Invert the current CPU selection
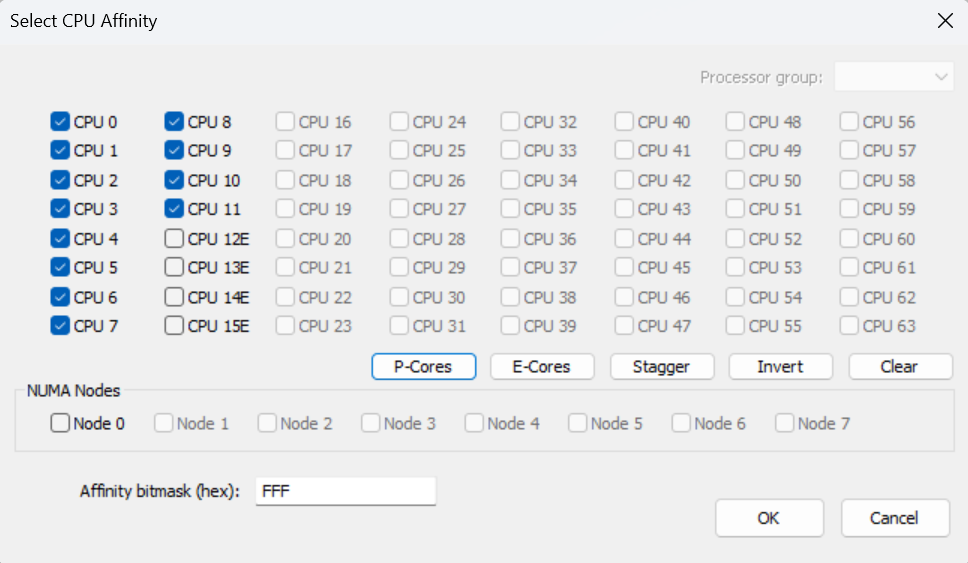Viewport: 968px width, 563px height. click(780, 367)
